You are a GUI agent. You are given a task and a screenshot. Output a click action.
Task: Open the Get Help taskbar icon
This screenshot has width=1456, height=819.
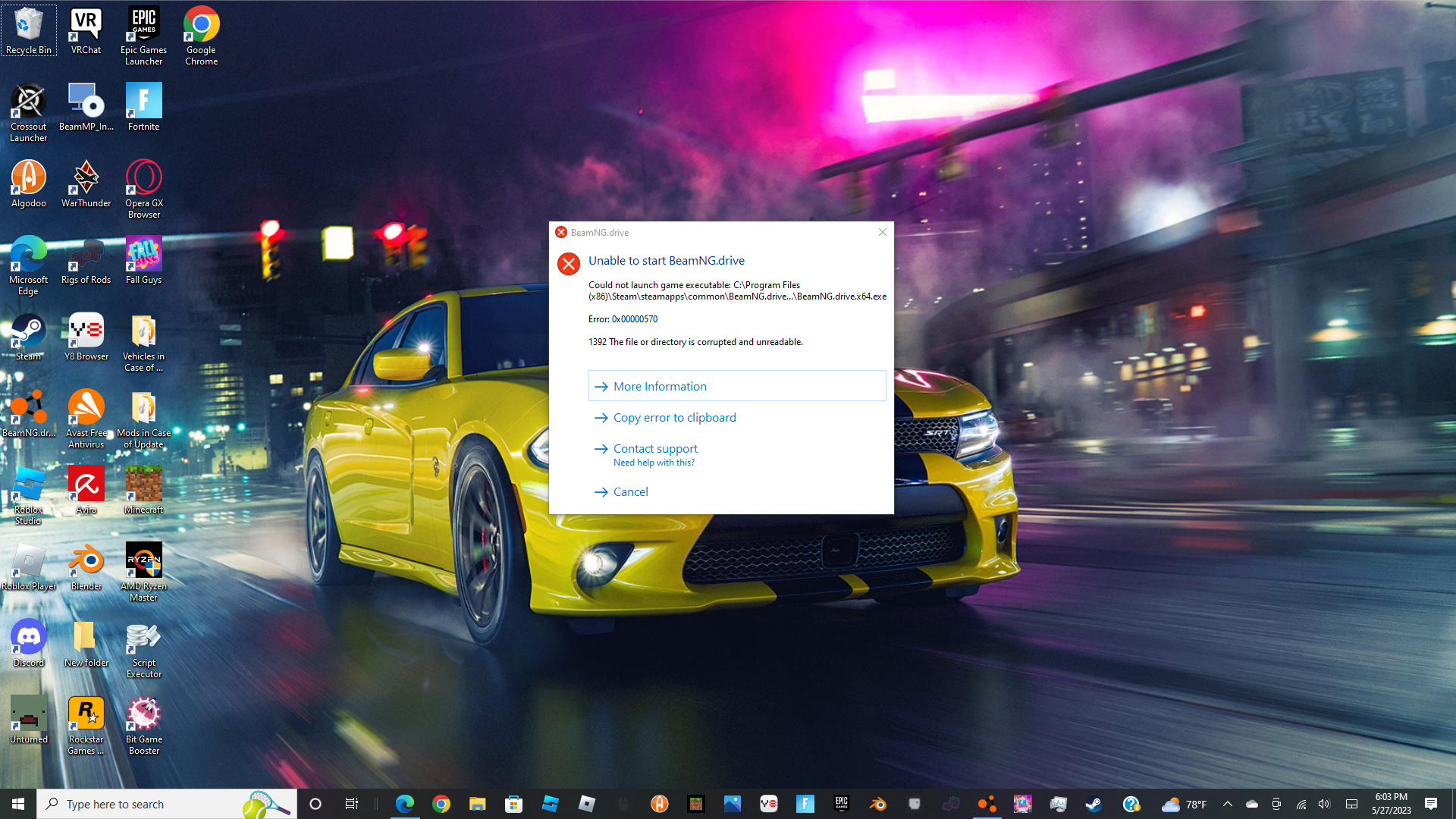point(1131,804)
